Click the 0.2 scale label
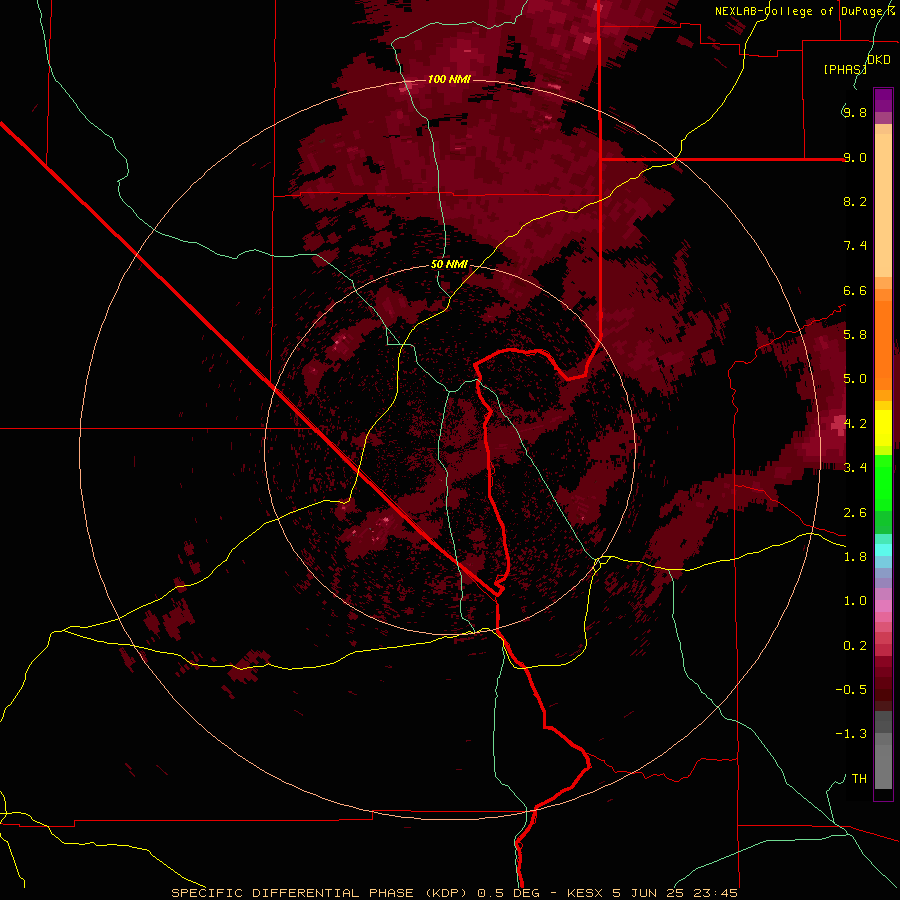 855,645
